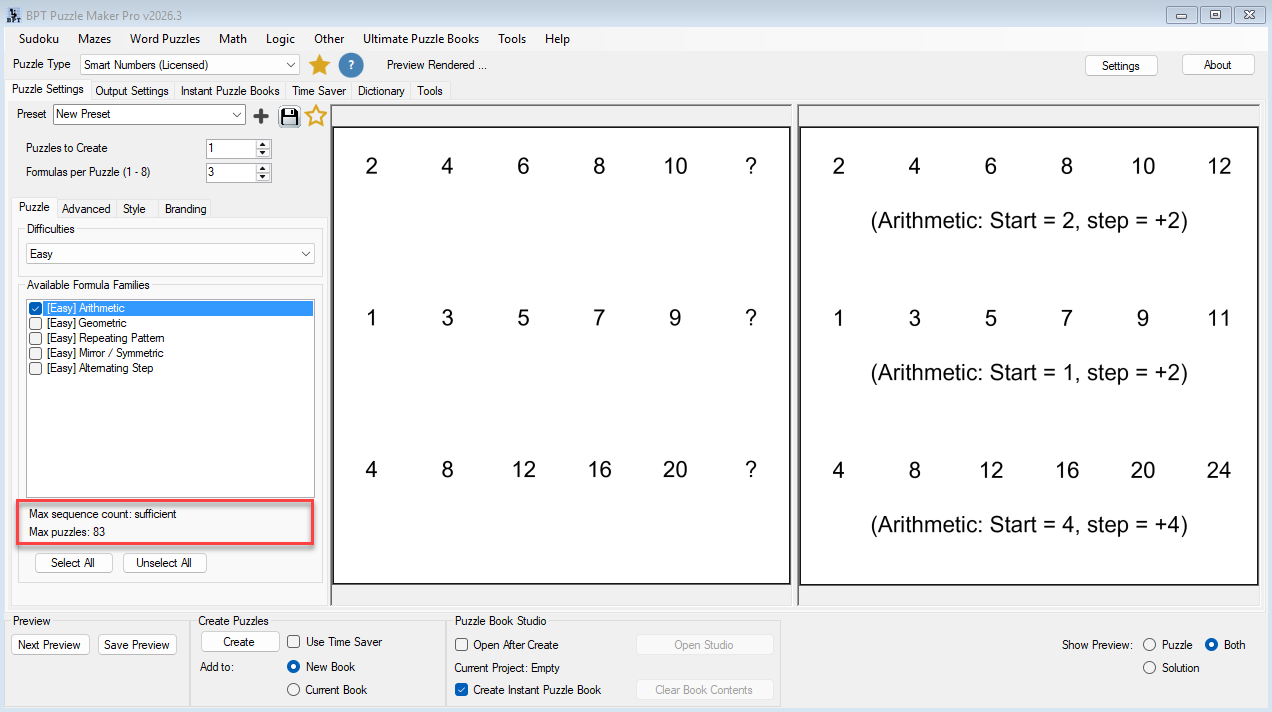Select the New Book radio button

pos(293,667)
